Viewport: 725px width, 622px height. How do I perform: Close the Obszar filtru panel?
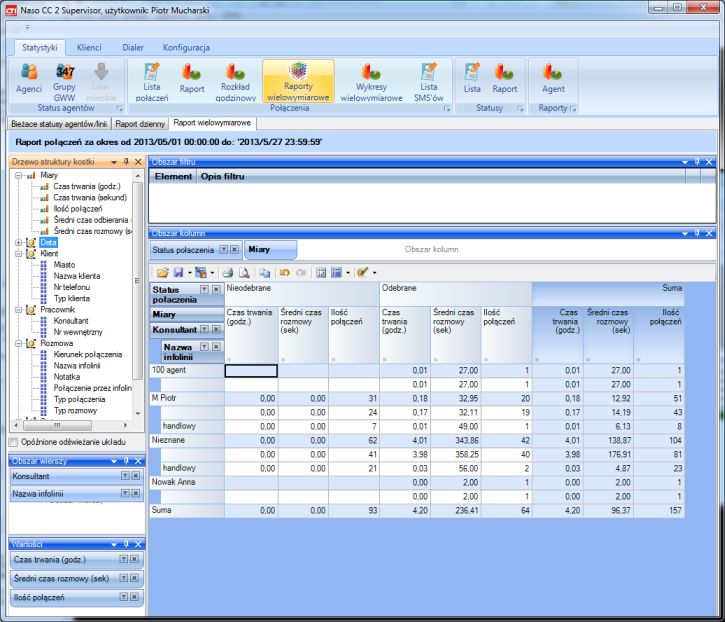coord(709,162)
